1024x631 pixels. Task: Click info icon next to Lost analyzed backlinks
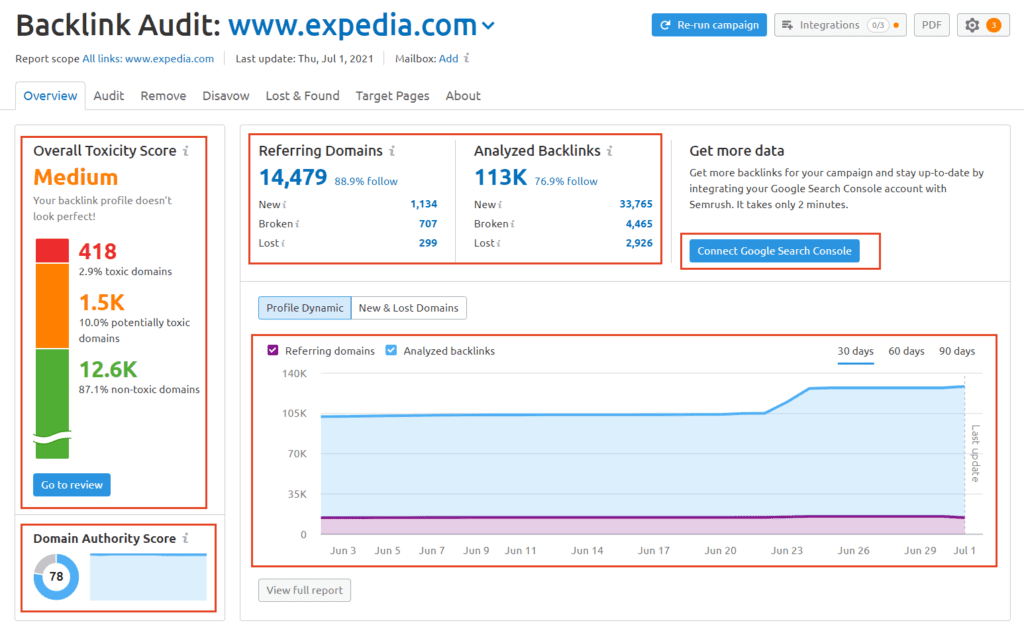[498, 243]
